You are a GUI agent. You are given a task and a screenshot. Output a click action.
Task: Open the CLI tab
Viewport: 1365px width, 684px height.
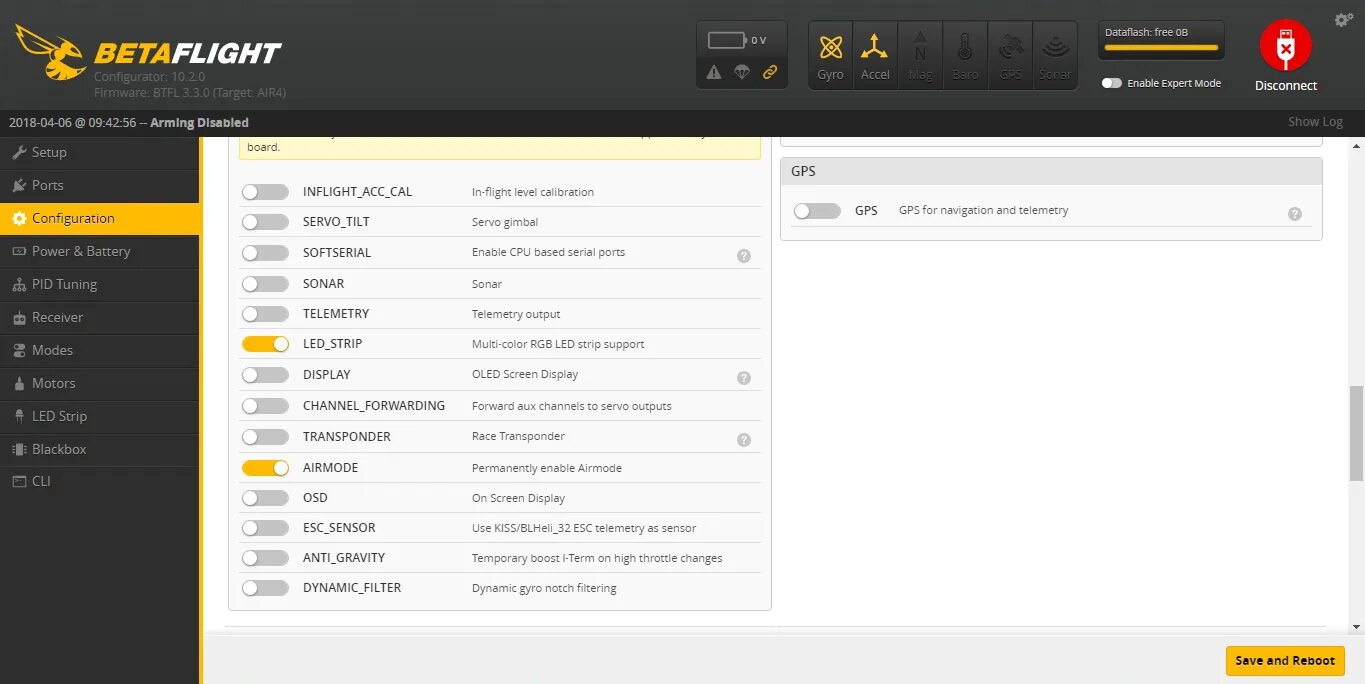pyautogui.click(x=100, y=482)
